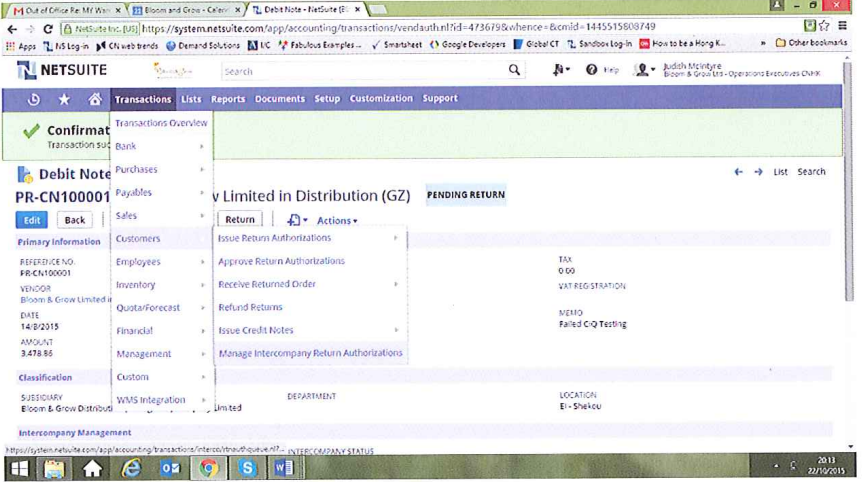Click the taskbar home icon

pos(92,468)
